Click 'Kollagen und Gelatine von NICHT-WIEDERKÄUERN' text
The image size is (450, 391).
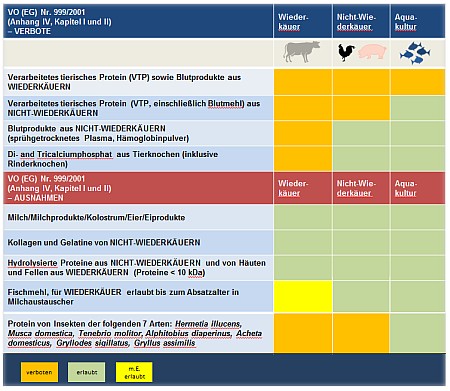tap(104, 242)
